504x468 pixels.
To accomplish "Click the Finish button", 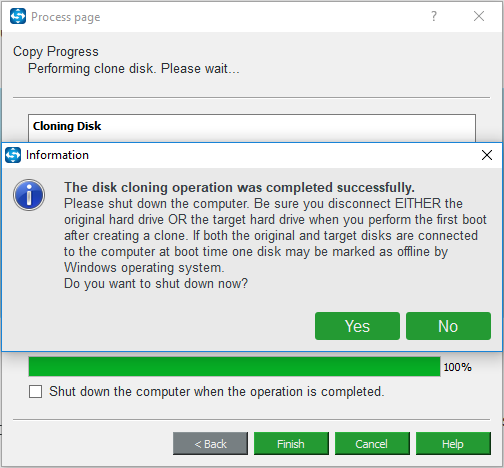I will [291, 444].
